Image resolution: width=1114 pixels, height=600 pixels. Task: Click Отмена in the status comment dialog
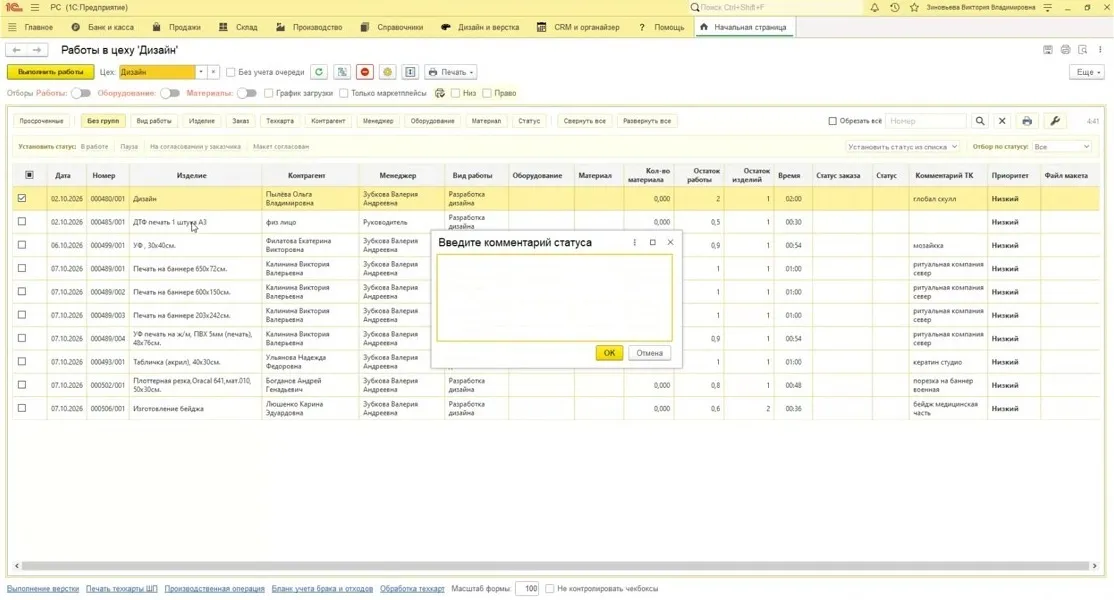pyautogui.click(x=649, y=353)
